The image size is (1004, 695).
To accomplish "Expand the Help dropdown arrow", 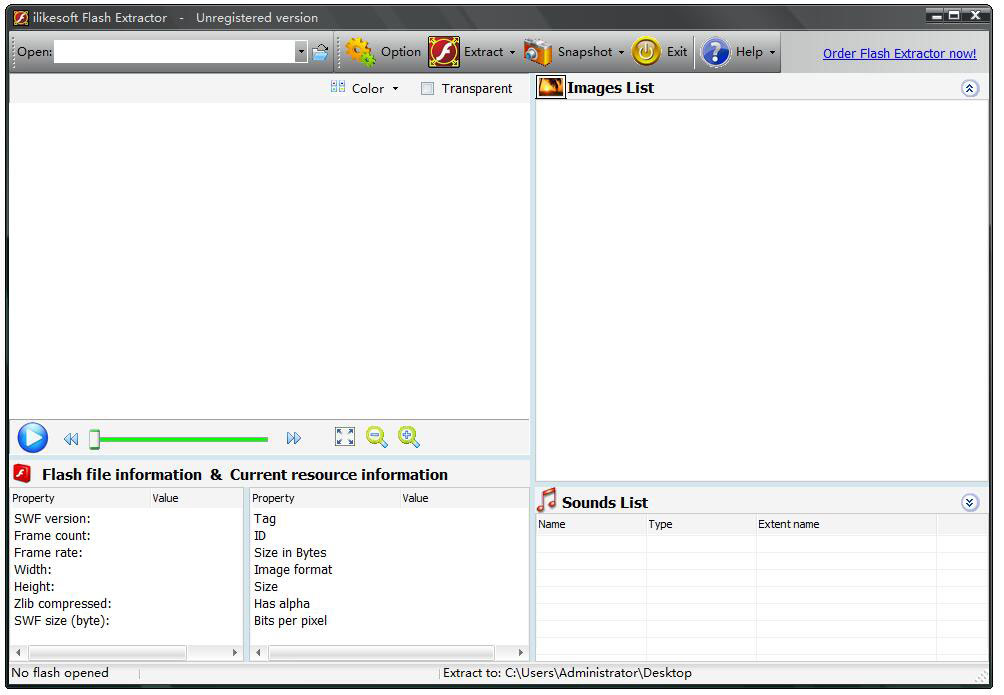I will click(x=772, y=53).
